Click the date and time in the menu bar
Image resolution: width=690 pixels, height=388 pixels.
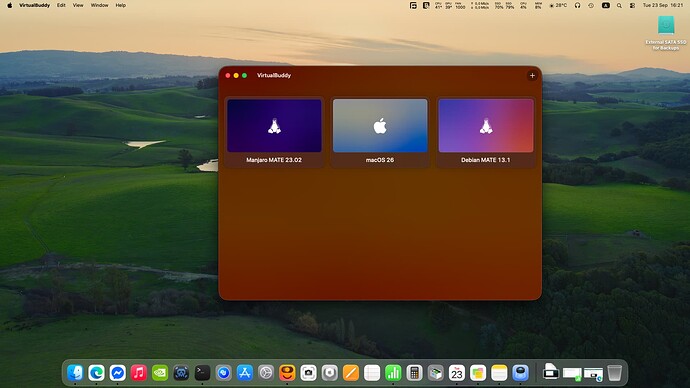(x=663, y=5)
